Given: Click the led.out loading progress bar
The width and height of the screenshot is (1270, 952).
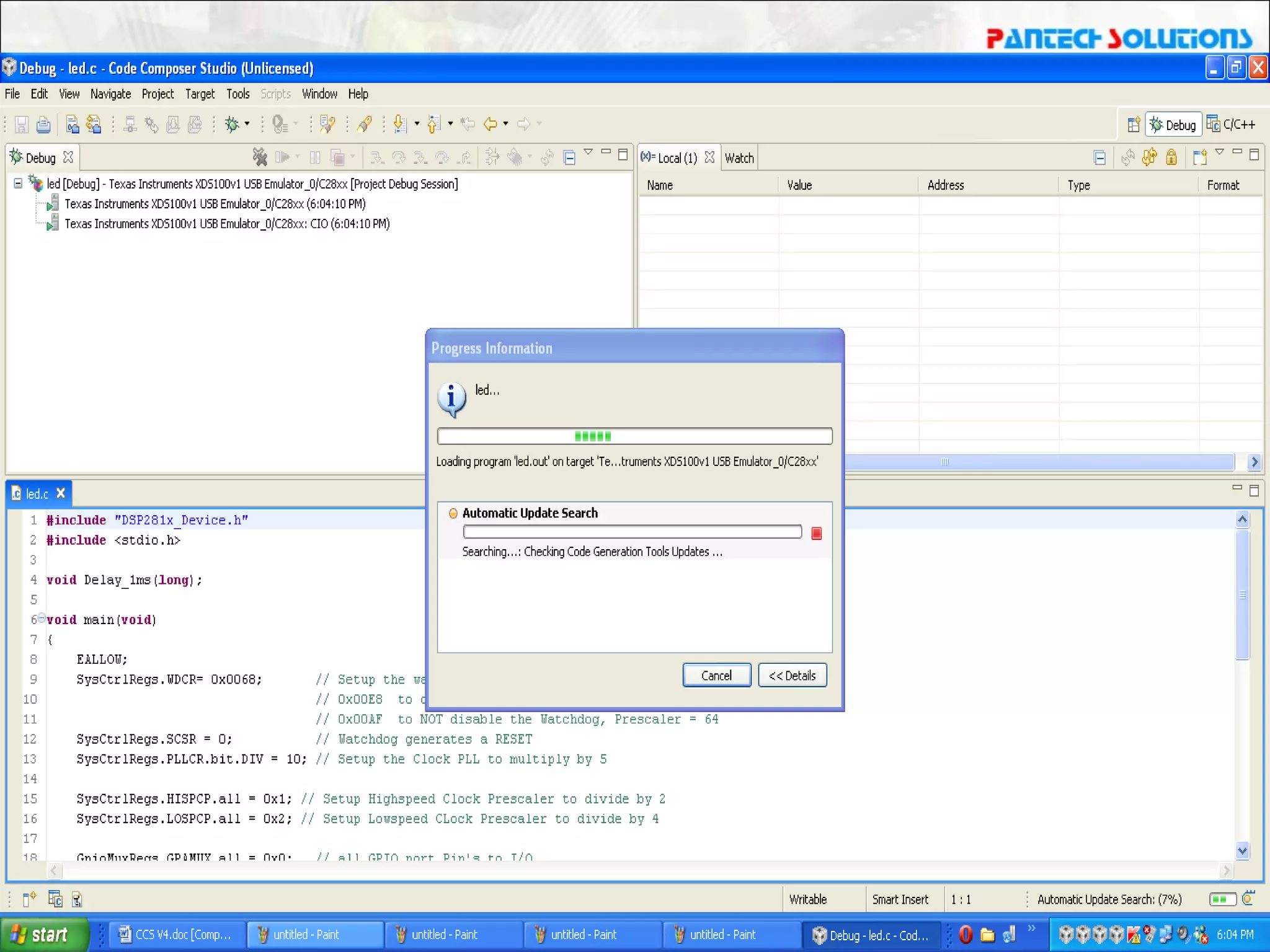Looking at the screenshot, I should click(x=634, y=436).
